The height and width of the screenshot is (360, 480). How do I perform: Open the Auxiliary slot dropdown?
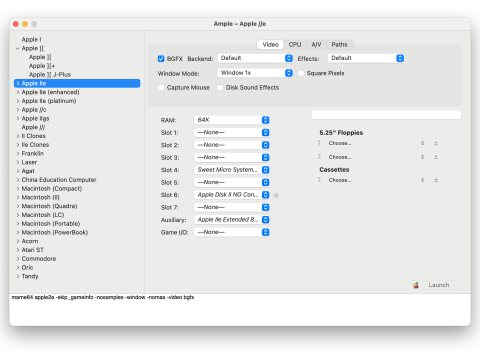(232, 220)
